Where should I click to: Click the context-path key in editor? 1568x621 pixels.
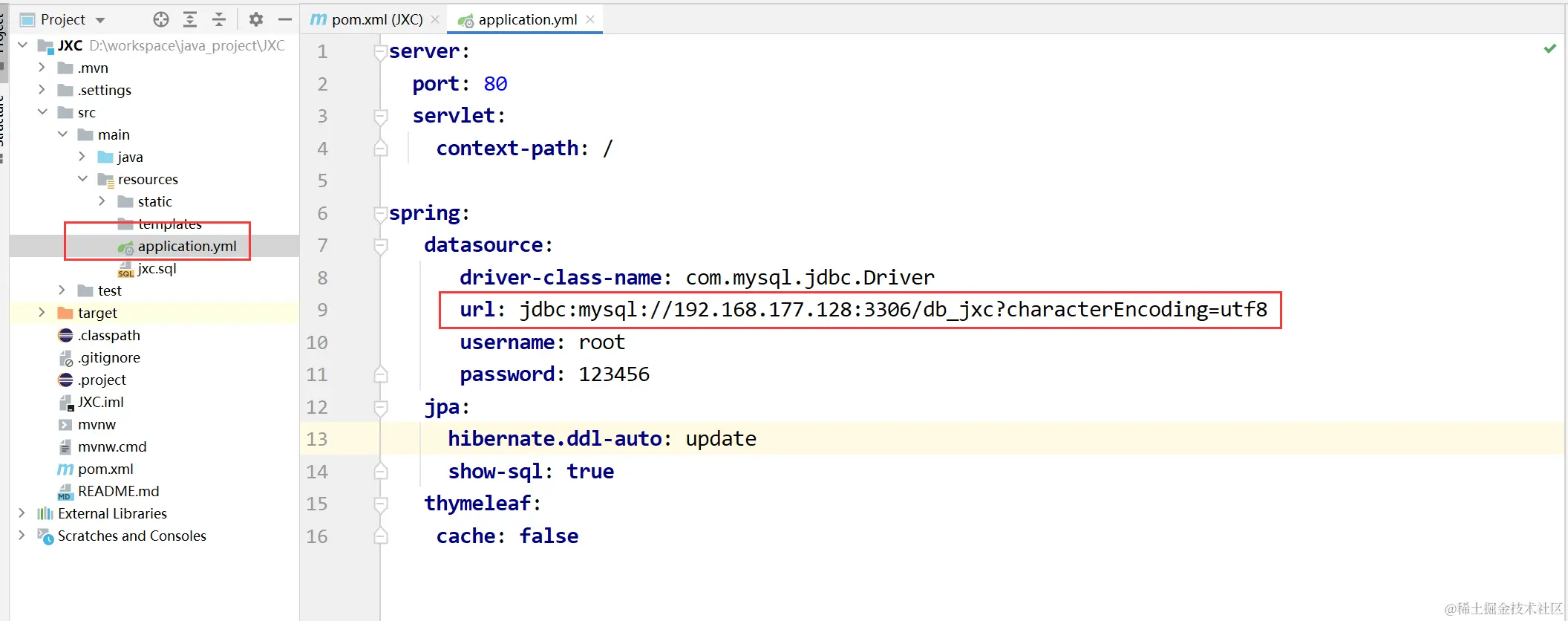point(508,149)
